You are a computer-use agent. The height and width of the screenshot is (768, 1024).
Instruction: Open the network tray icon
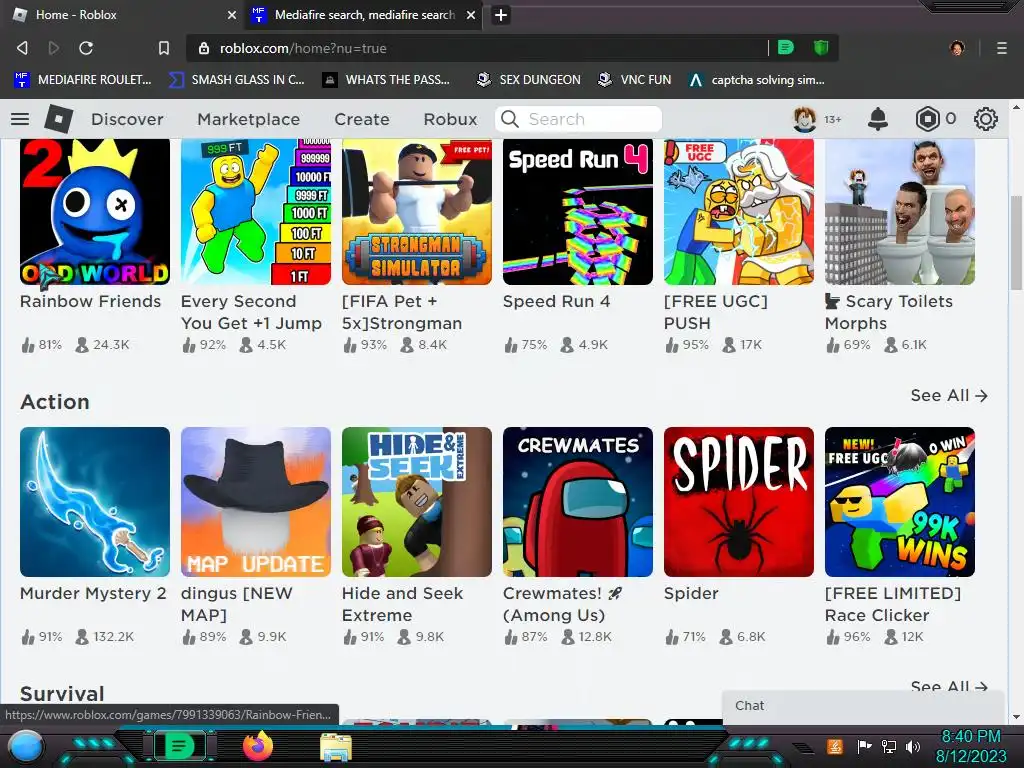click(x=889, y=746)
